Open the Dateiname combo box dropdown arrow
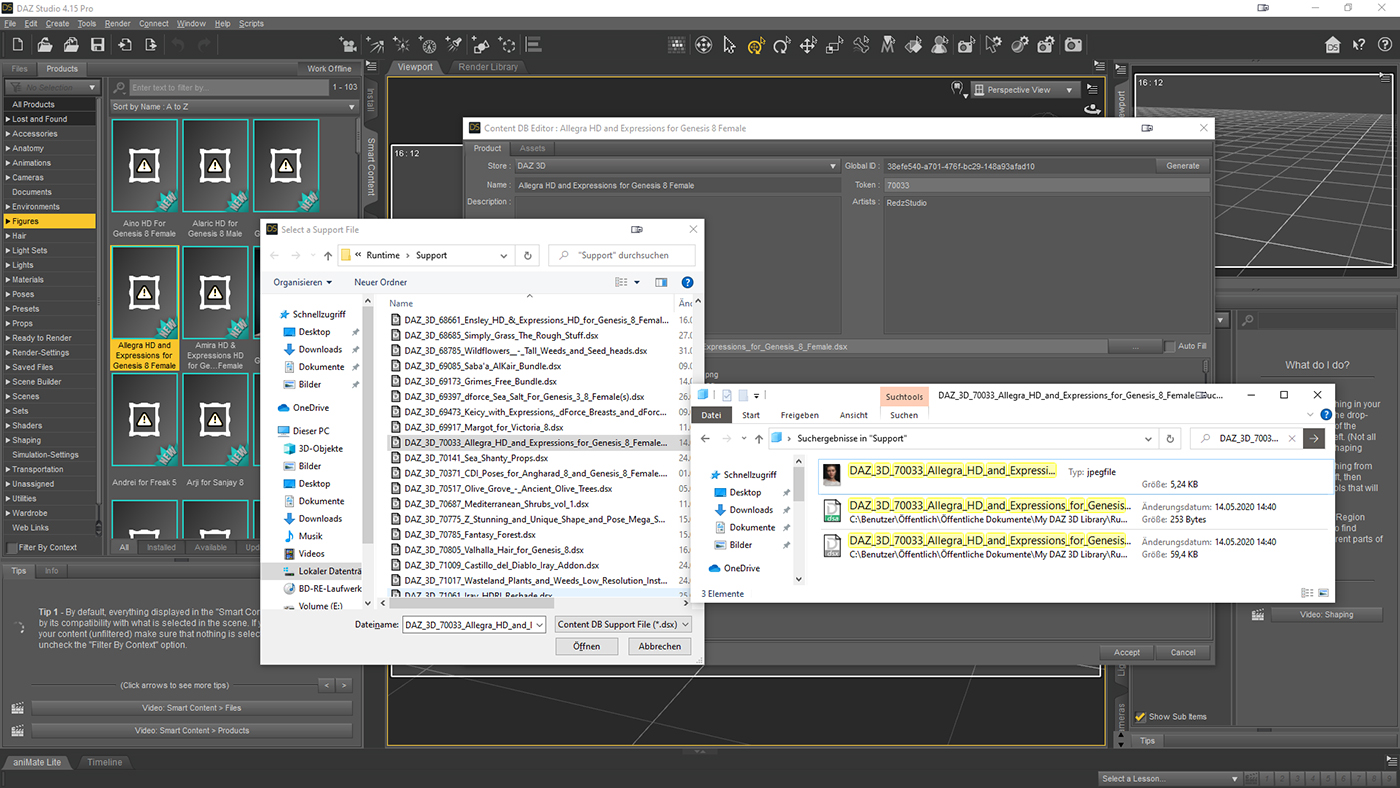The height and width of the screenshot is (788, 1400). [x=538, y=624]
